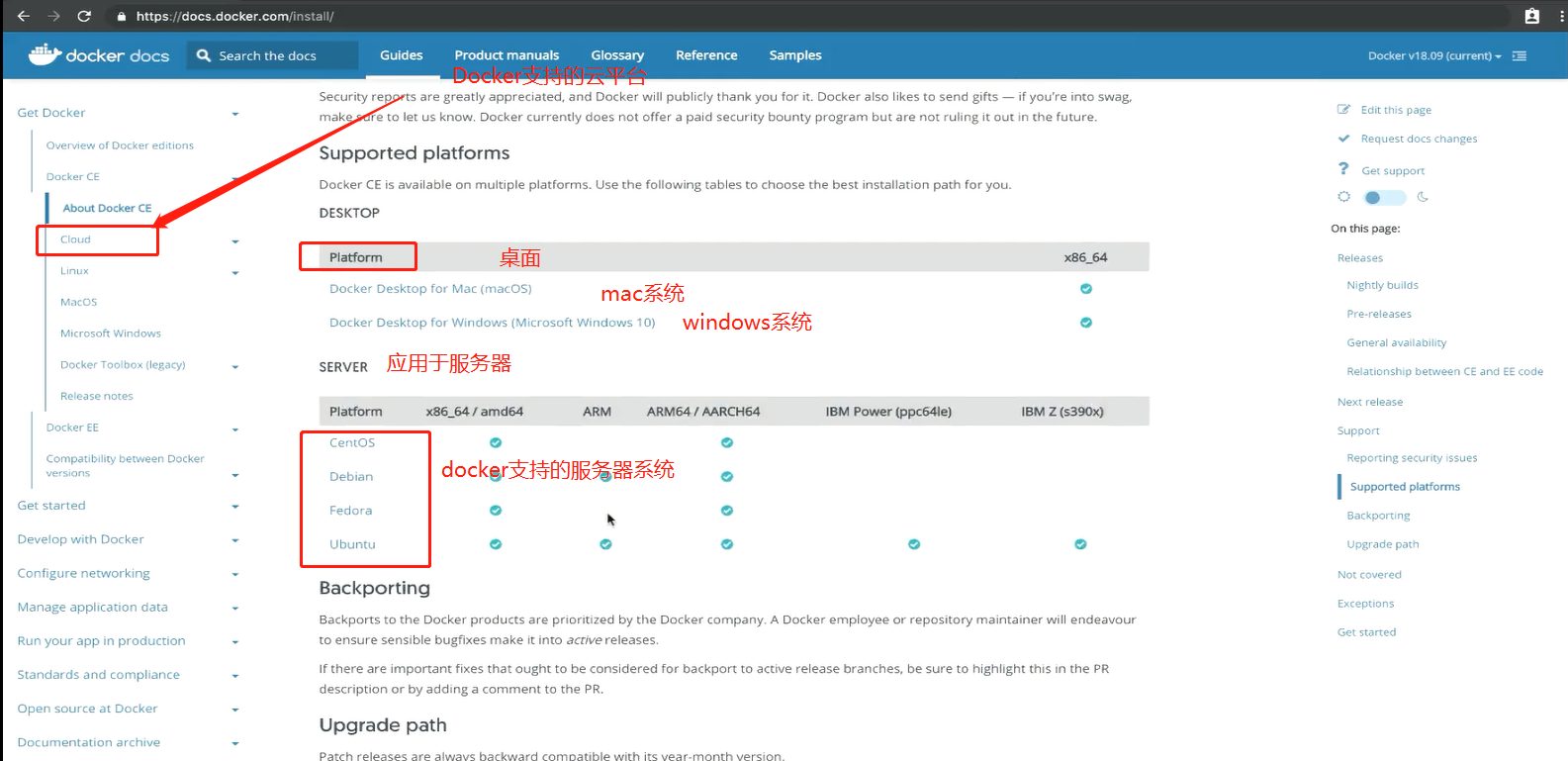Viewport: 1568px width, 761px height.
Task: Click the browser forward arrow
Action: (x=53, y=16)
